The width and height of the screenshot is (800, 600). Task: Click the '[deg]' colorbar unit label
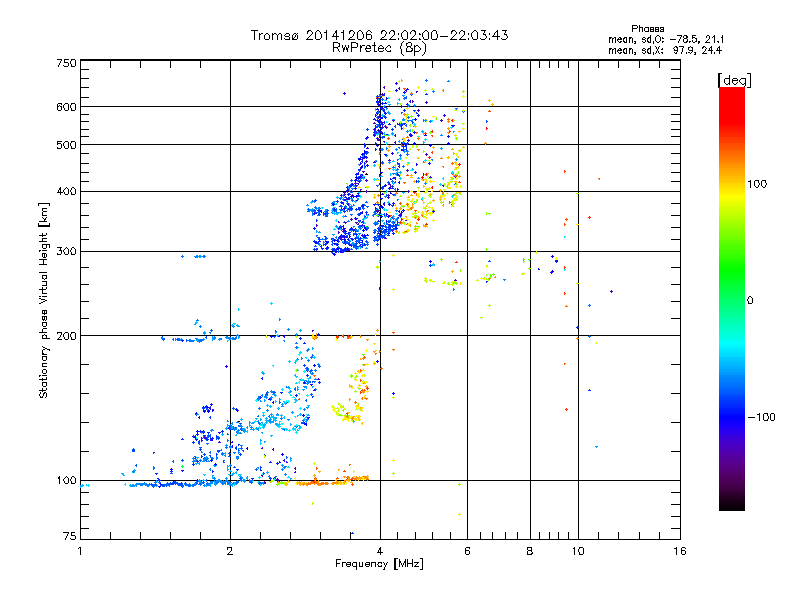point(734,80)
